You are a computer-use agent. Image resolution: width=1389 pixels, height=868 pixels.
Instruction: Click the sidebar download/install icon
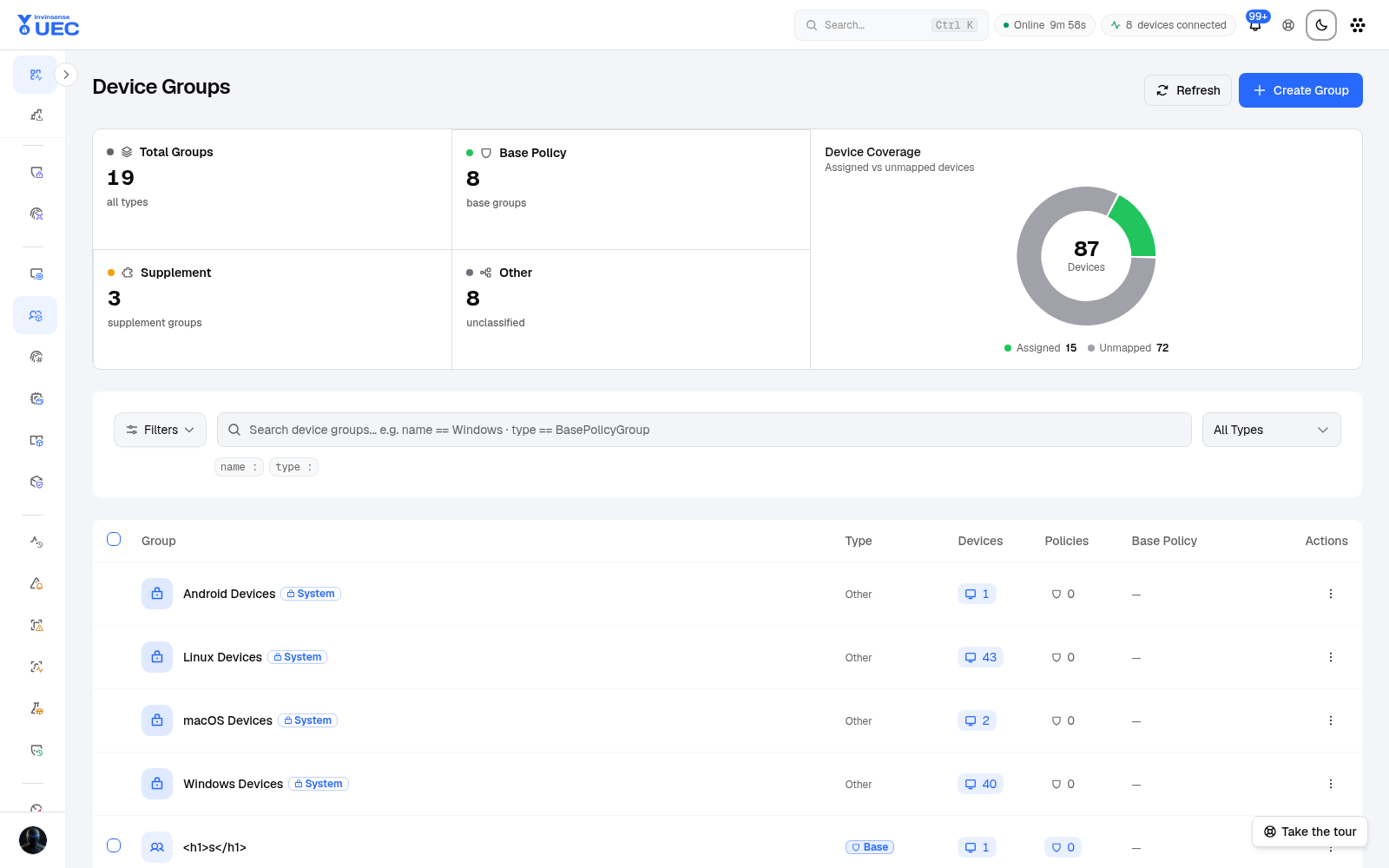(x=36, y=115)
